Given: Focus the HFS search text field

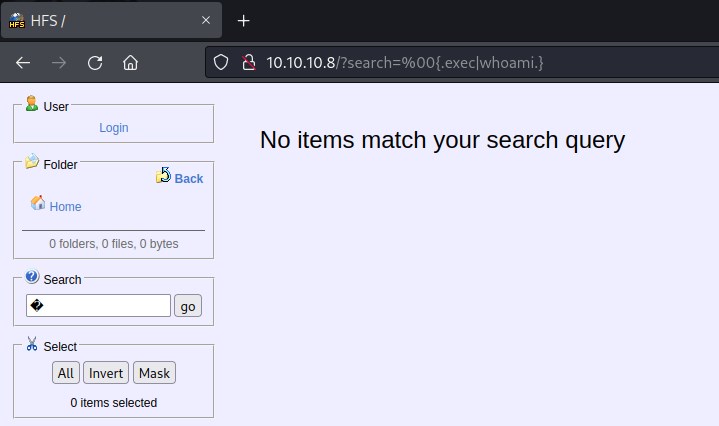Looking at the screenshot, I should coord(98,306).
